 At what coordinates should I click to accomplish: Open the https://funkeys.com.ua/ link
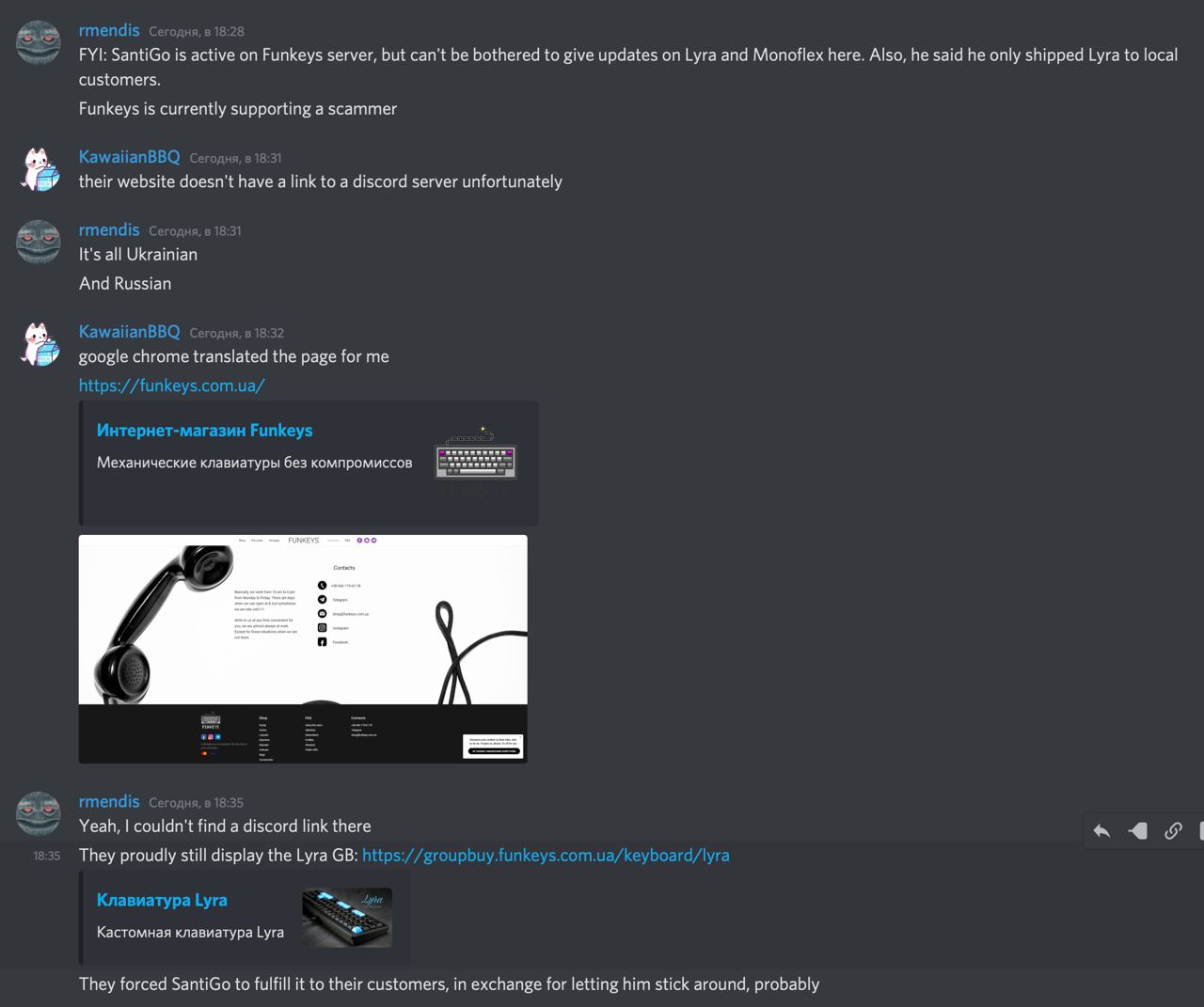[x=172, y=385]
